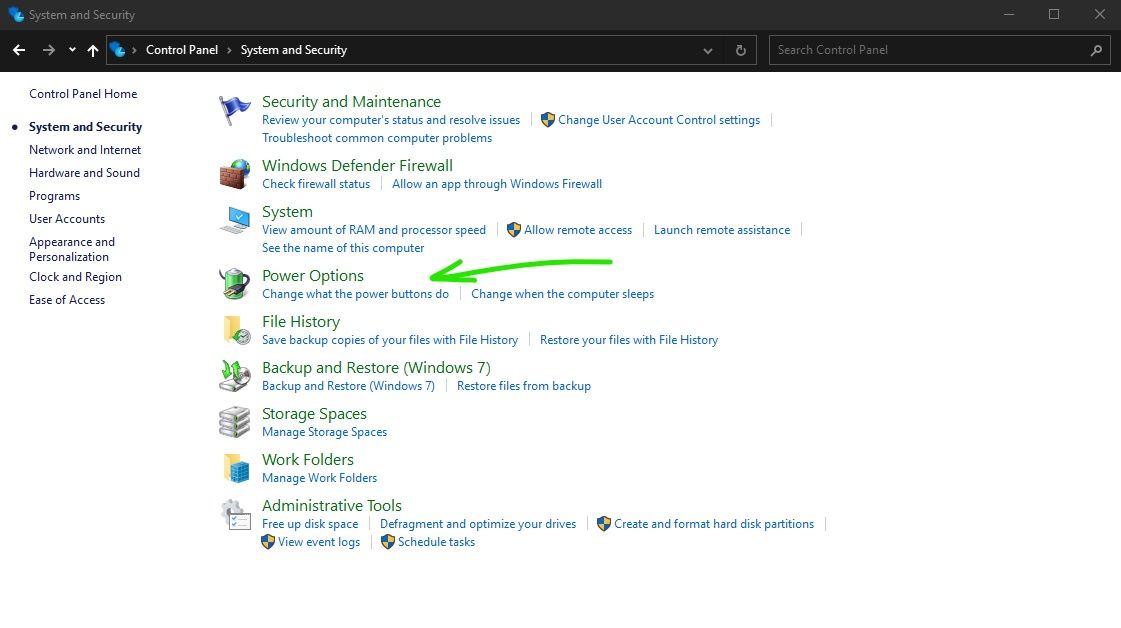Image resolution: width=1121 pixels, height=628 pixels.
Task: Open the User Accounts category
Action: click(x=67, y=219)
